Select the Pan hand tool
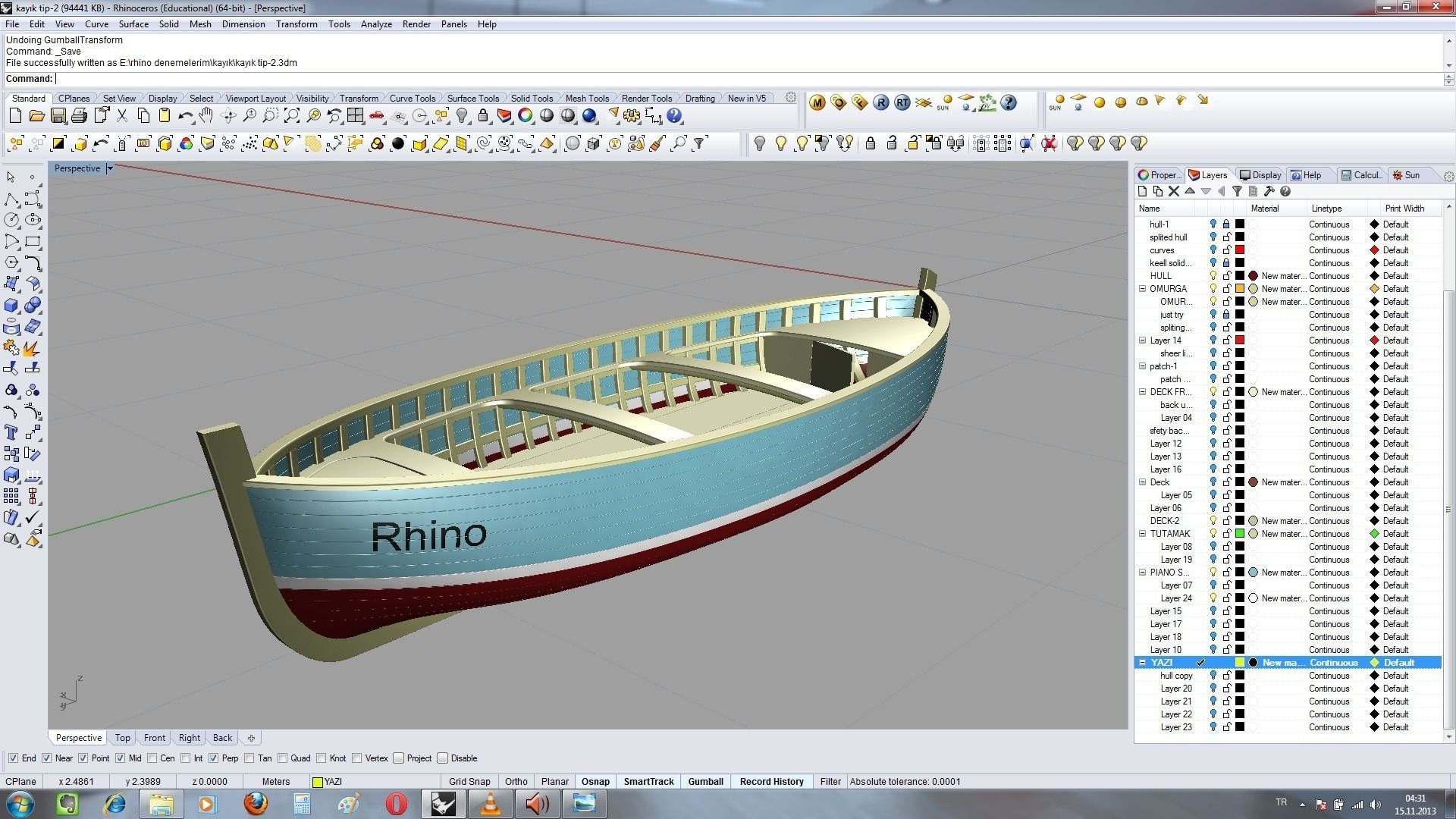The image size is (1456, 819). point(206,116)
